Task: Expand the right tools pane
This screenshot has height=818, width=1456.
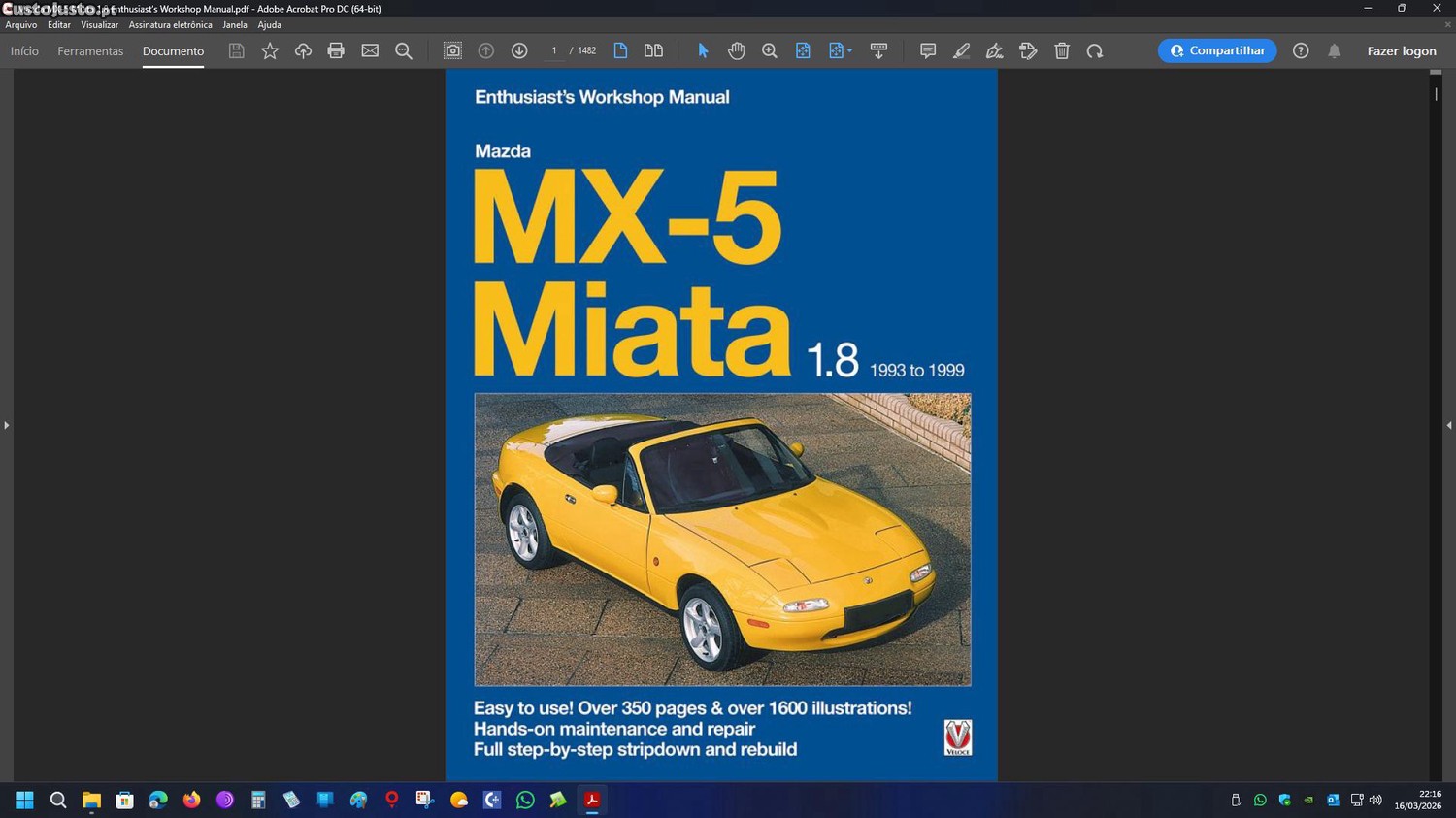Action: [x=1448, y=425]
